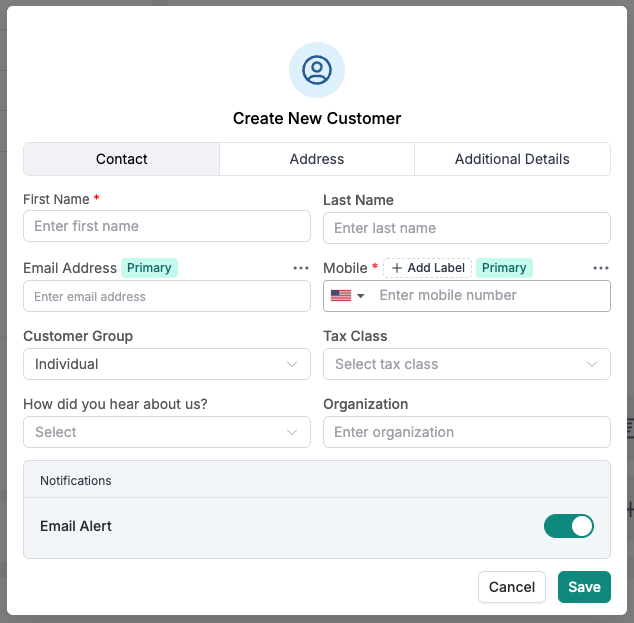Expand the Customer Group dropdown
This screenshot has height=623, width=634.
click(167, 364)
